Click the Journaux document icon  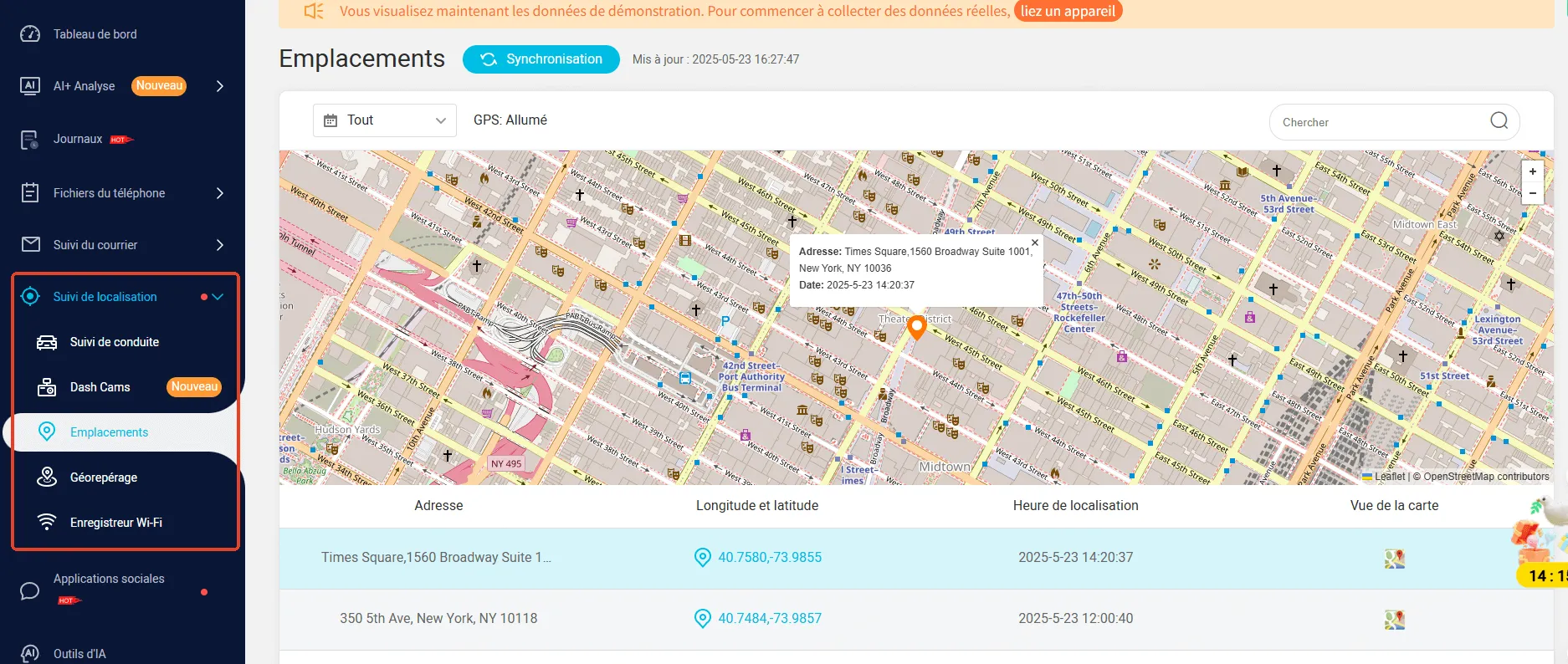pos(30,140)
